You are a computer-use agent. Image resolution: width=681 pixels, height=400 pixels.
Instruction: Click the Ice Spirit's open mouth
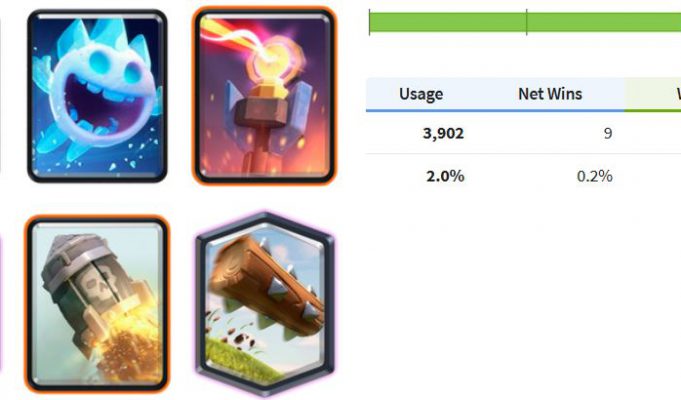pyautogui.click(x=101, y=102)
